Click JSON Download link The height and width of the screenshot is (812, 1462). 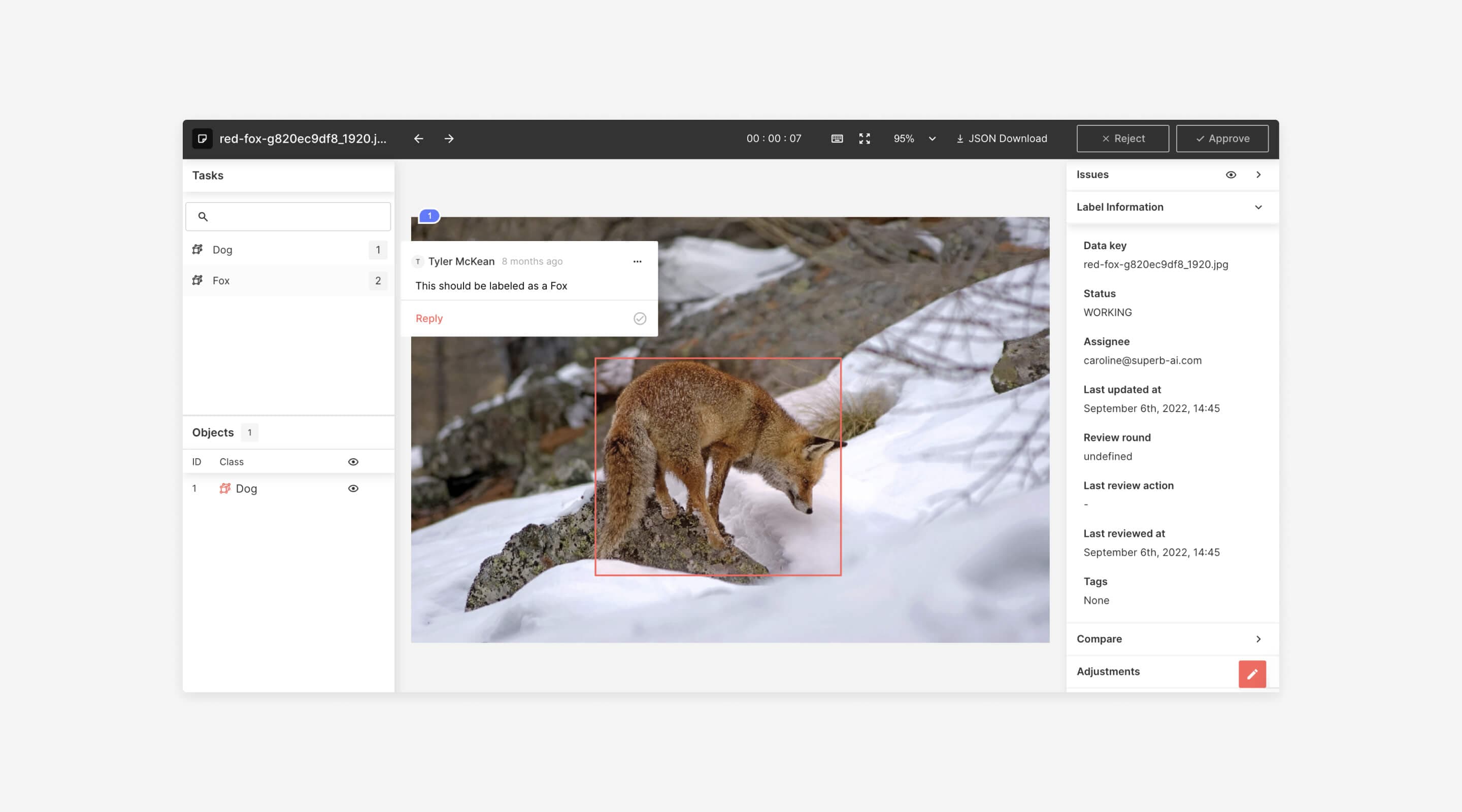(x=1002, y=139)
